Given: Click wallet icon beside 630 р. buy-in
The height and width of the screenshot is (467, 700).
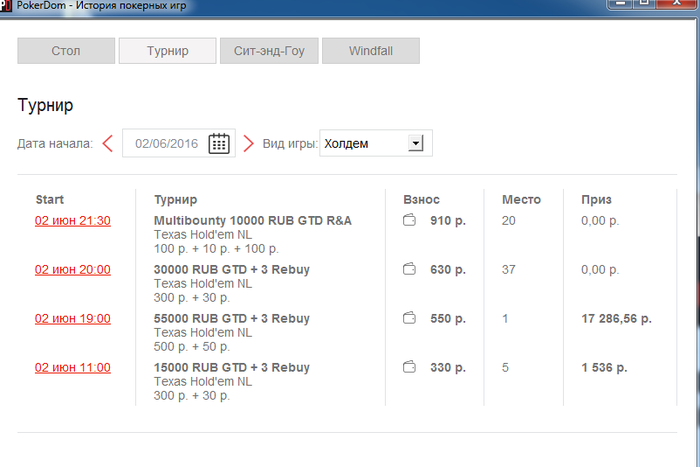Looking at the screenshot, I should (x=409, y=269).
